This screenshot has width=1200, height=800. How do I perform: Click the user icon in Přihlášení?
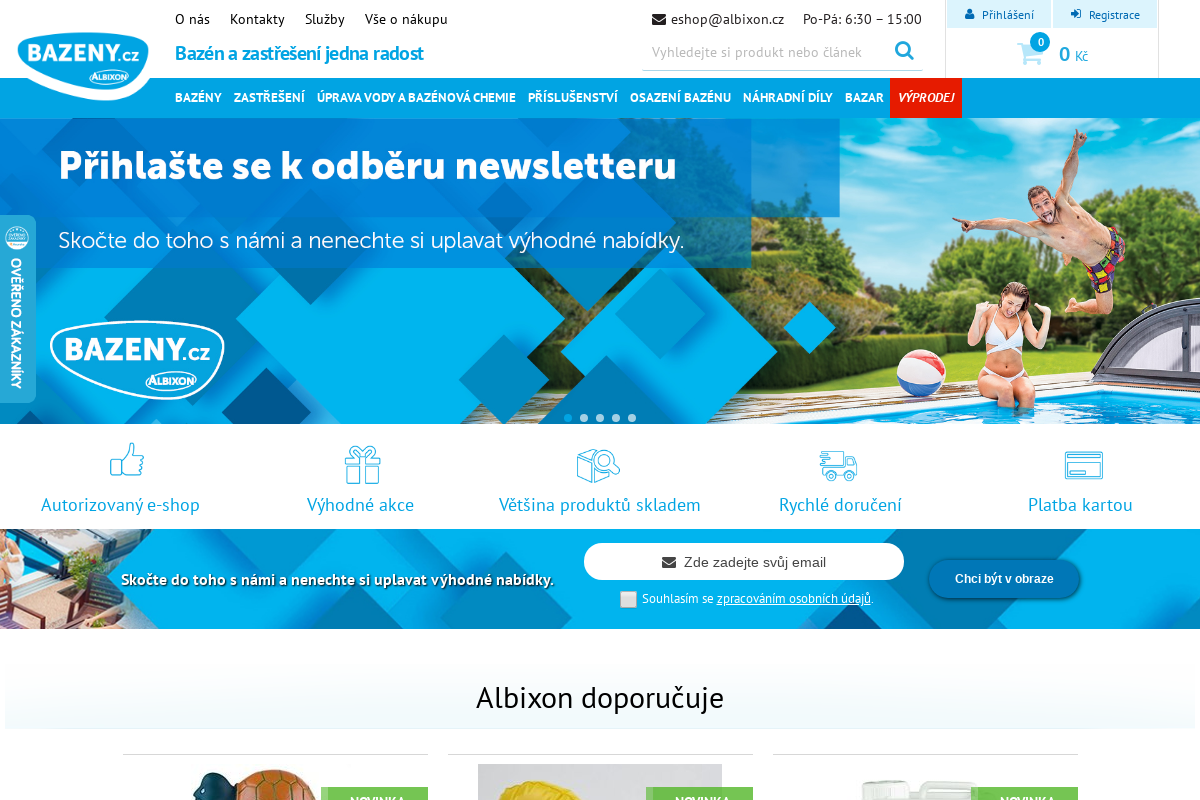pos(969,14)
